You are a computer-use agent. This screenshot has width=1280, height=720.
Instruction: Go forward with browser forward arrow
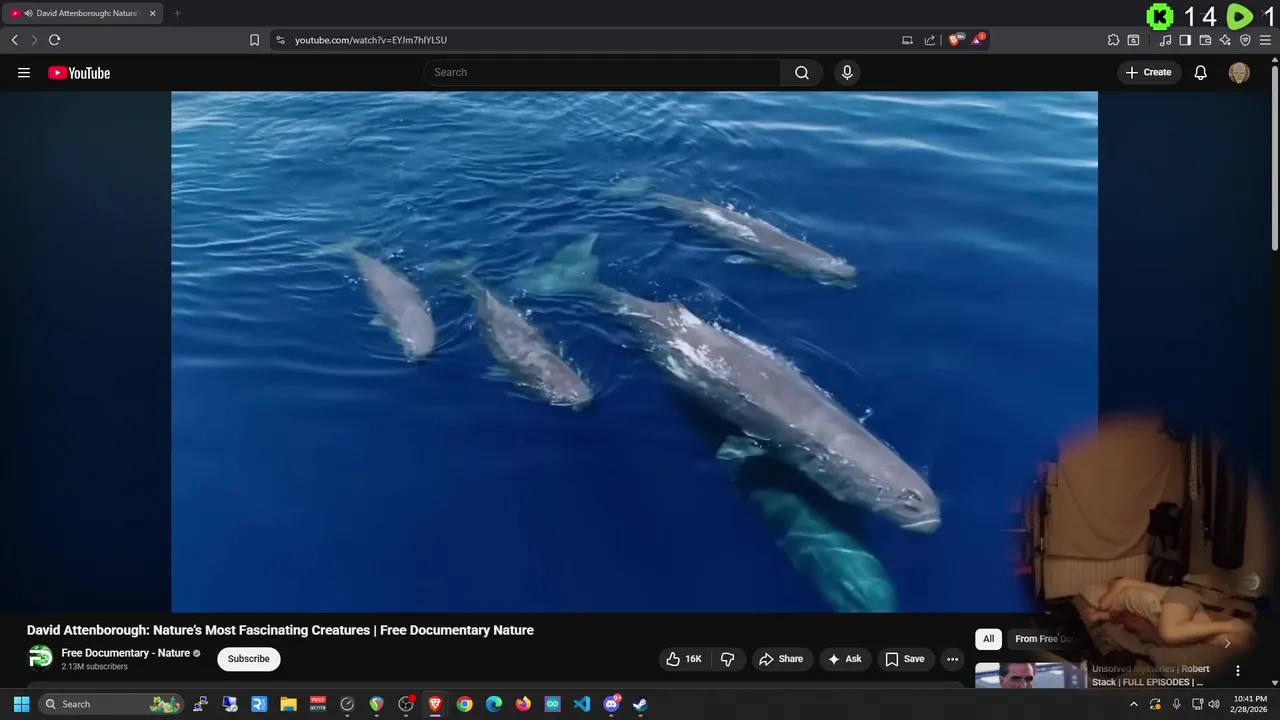point(34,40)
